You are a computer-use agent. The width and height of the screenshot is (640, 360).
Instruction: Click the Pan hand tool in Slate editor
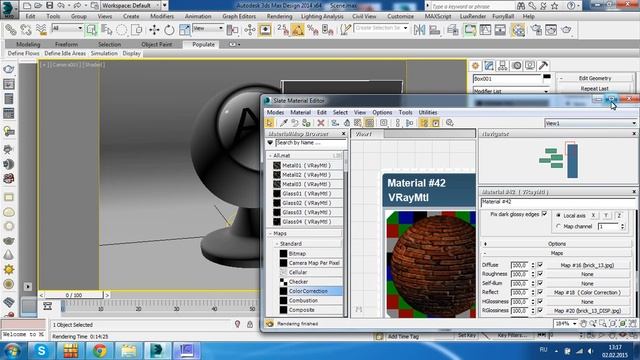point(584,324)
